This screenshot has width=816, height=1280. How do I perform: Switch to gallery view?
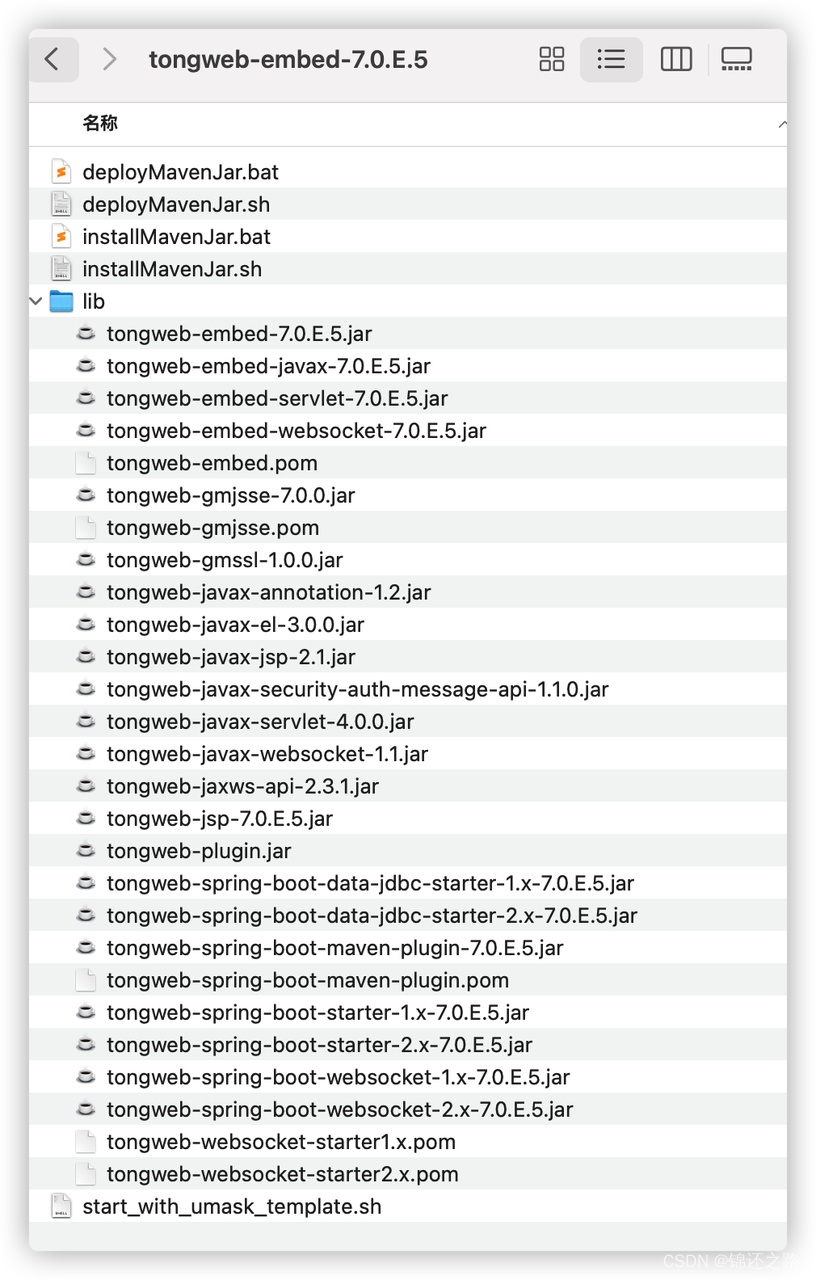click(x=736, y=59)
